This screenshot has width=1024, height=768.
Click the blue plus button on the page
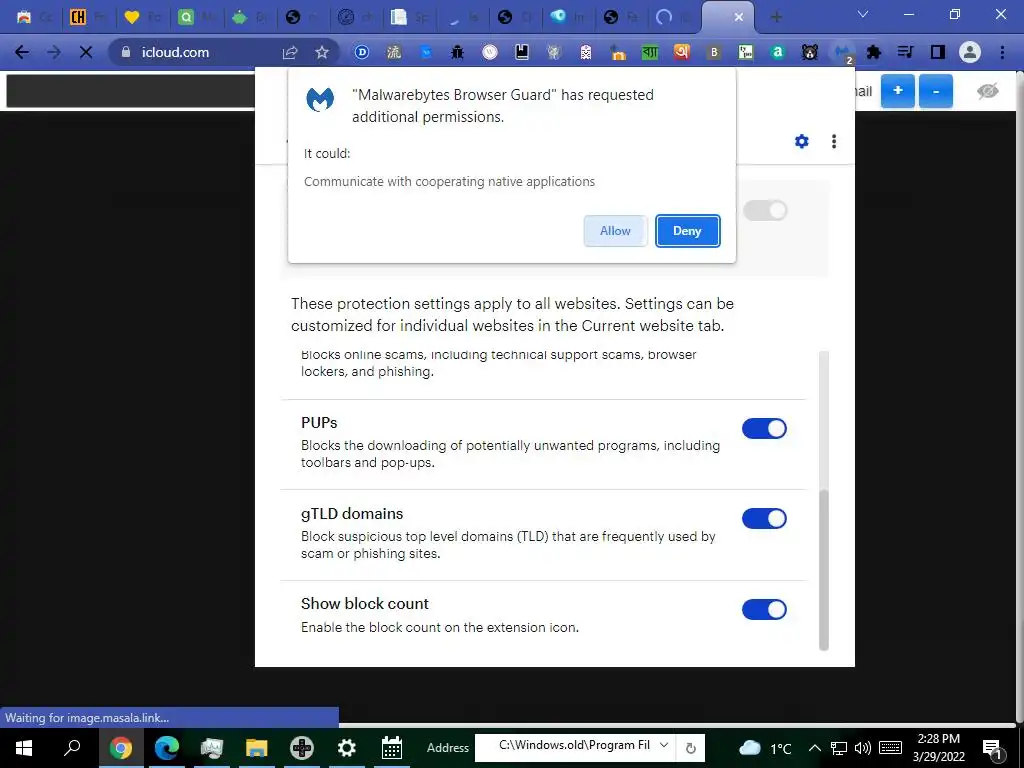898,91
